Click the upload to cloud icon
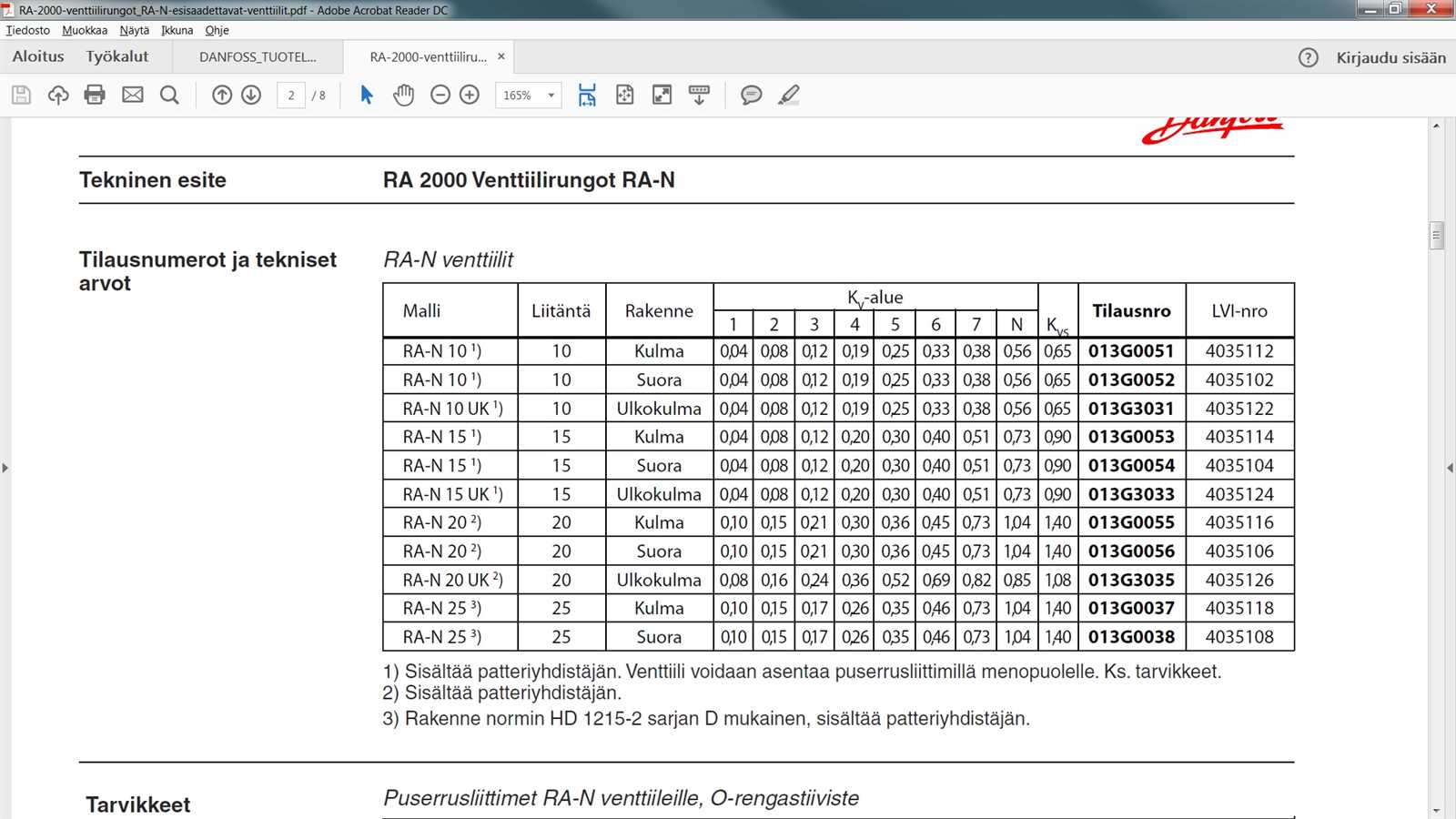Viewport: 1456px width, 819px height. click(x=58, y=95)
